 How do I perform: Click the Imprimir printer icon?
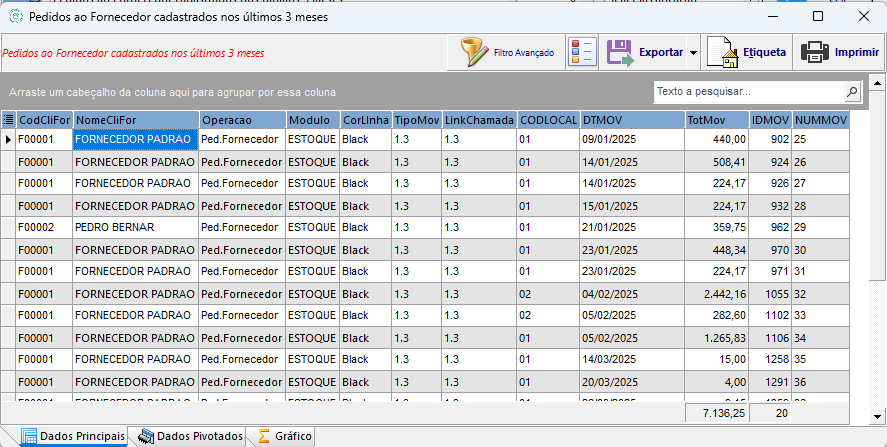click(x=814, y=52)
